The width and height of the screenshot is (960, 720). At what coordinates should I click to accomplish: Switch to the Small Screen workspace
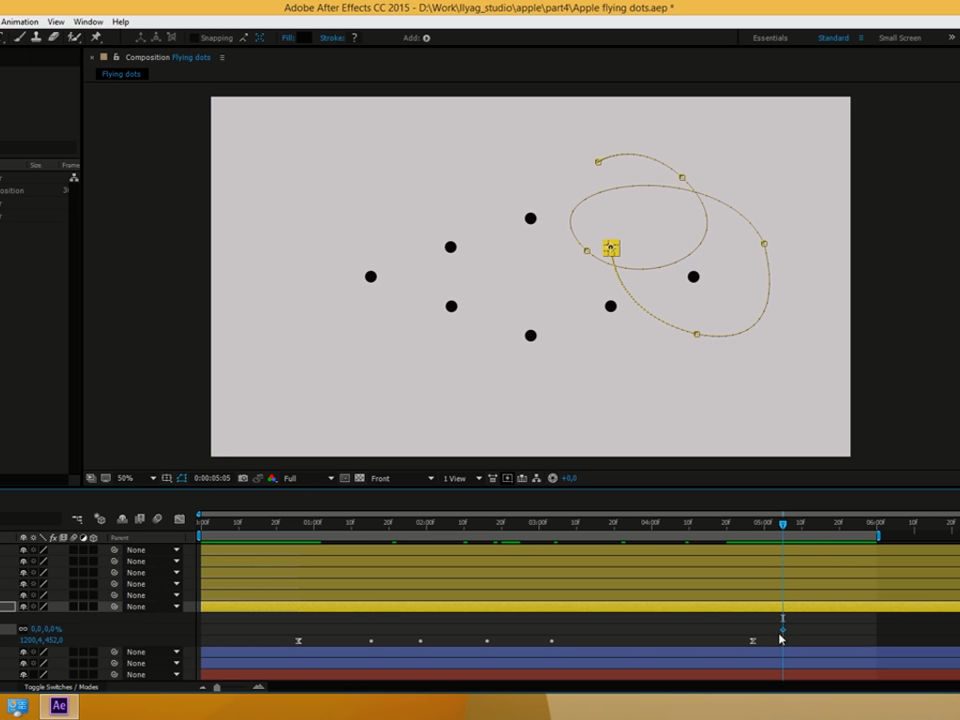(900, 38)
